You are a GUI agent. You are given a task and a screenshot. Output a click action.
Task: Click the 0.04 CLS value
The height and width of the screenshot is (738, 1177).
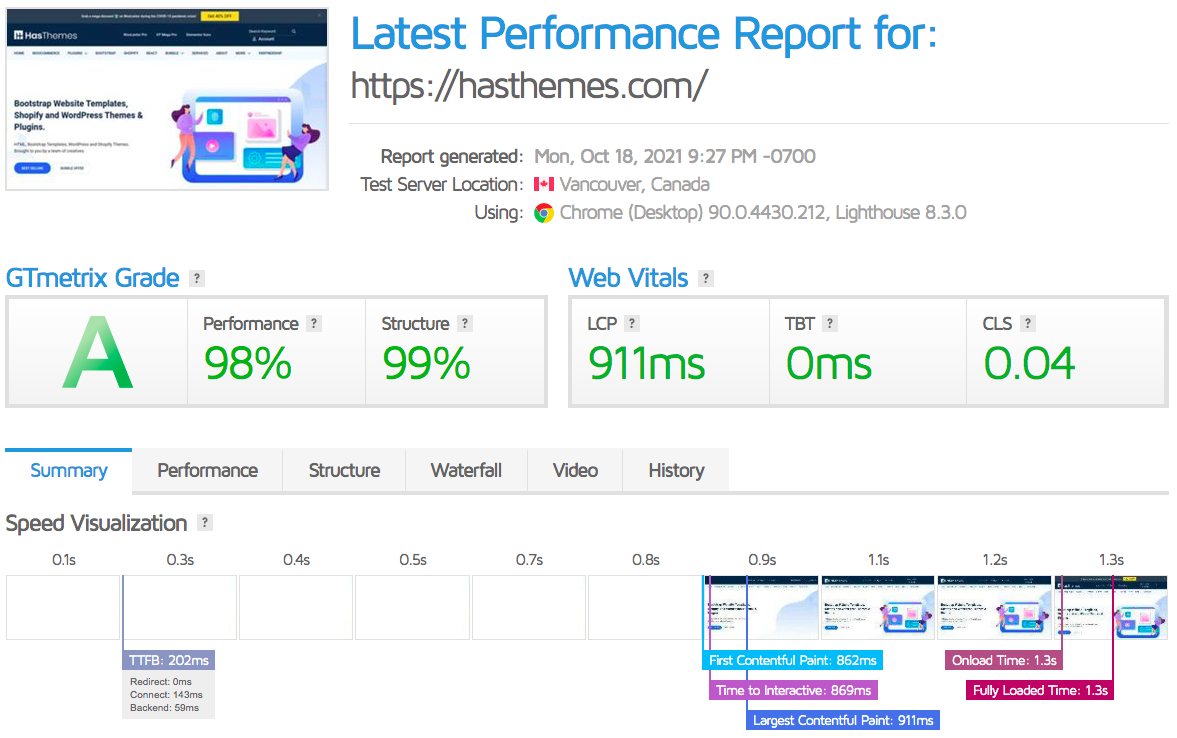coord(1029,364)
